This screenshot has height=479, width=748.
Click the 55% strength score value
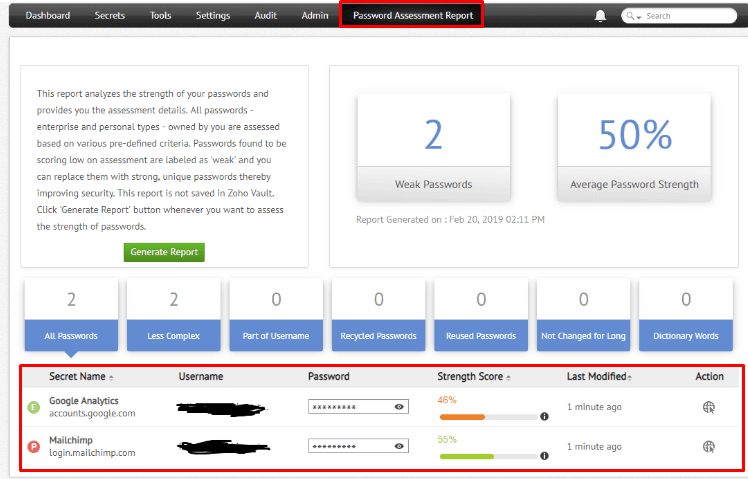point(447,439)
